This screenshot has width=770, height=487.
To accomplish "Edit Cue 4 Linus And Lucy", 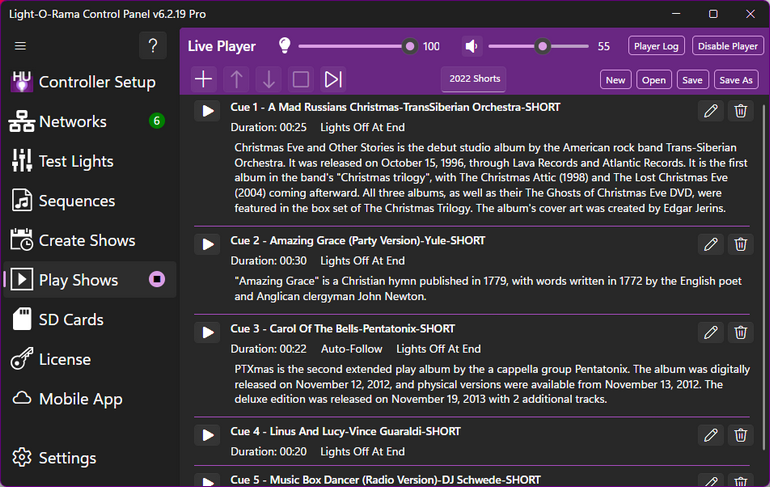I will tap(711, 435).
